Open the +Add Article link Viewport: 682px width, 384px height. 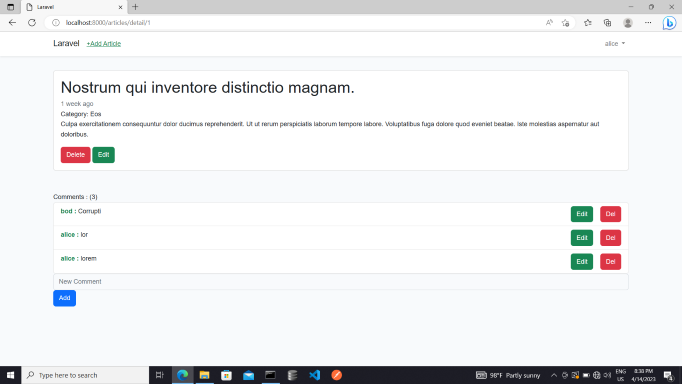(x=104, y=43)
